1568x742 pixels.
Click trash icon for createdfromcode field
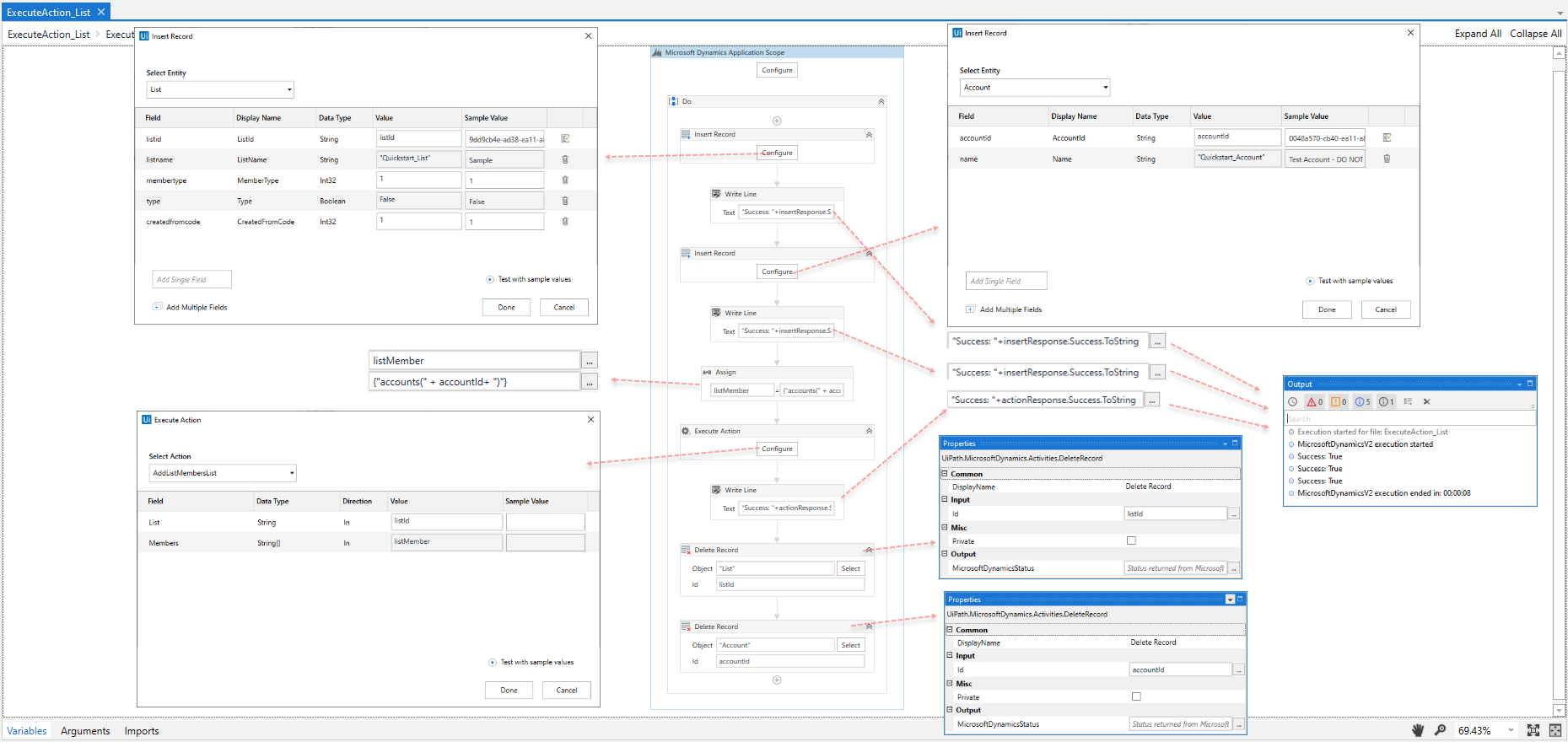click(565, 222)
